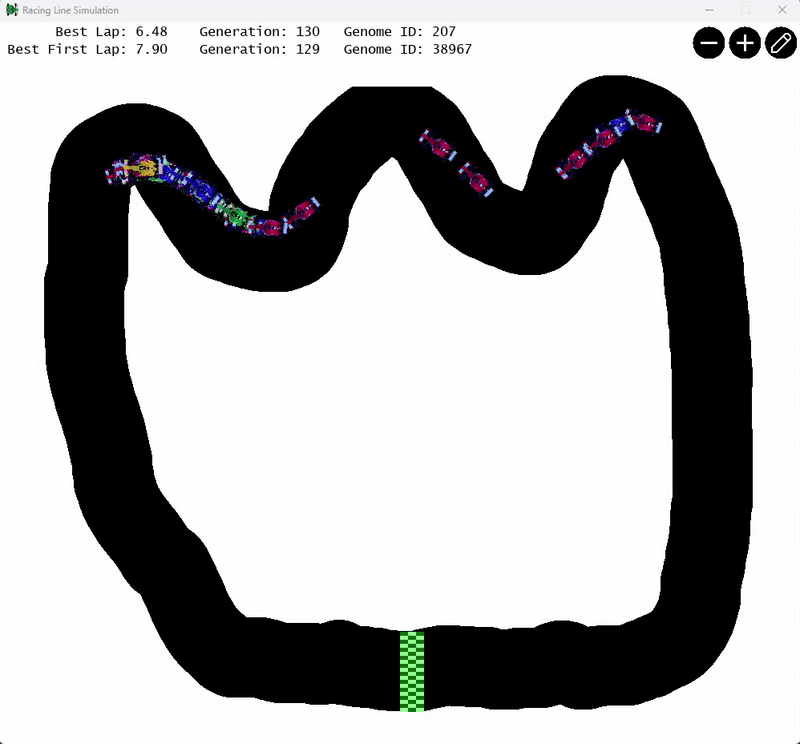Click the Generation: 130 counter
This screenshot has width=800, height=744.
tap(258, 31)
